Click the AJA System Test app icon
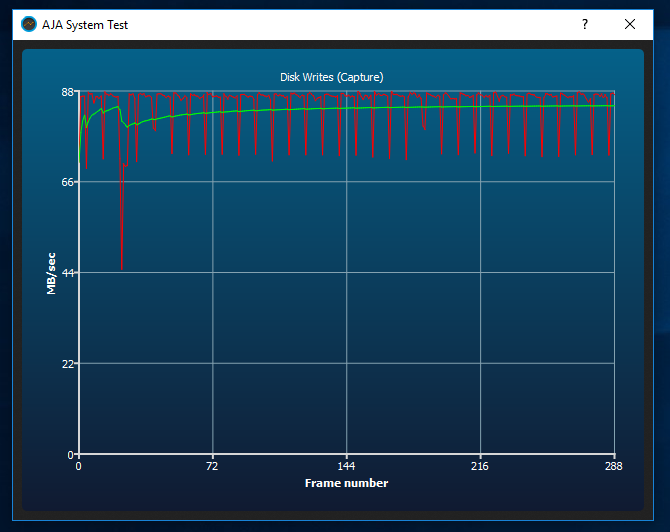This screenshot has width=670, height=532. [x=29, y=24]
